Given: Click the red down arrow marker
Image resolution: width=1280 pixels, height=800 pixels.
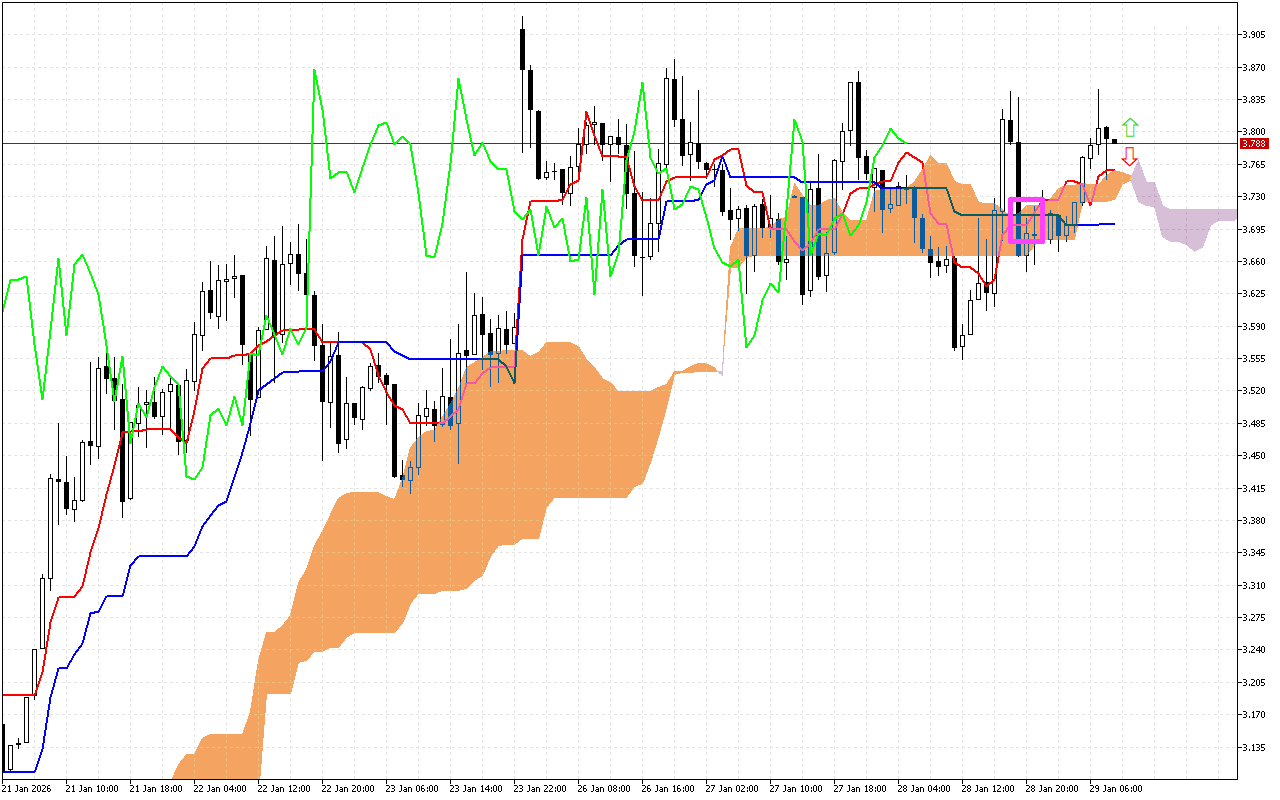Looking at the screenshot, I should tap(1130, 156).
